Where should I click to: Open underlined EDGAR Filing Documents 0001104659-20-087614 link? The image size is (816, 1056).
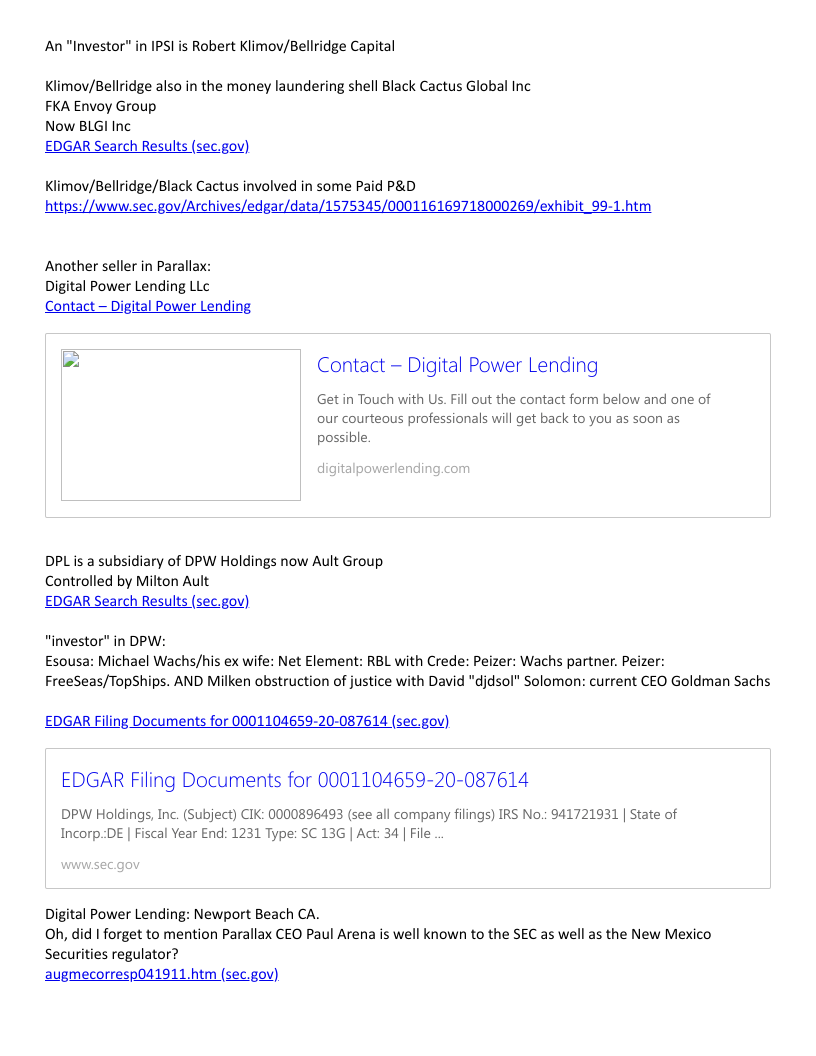[x=247, y=721]
